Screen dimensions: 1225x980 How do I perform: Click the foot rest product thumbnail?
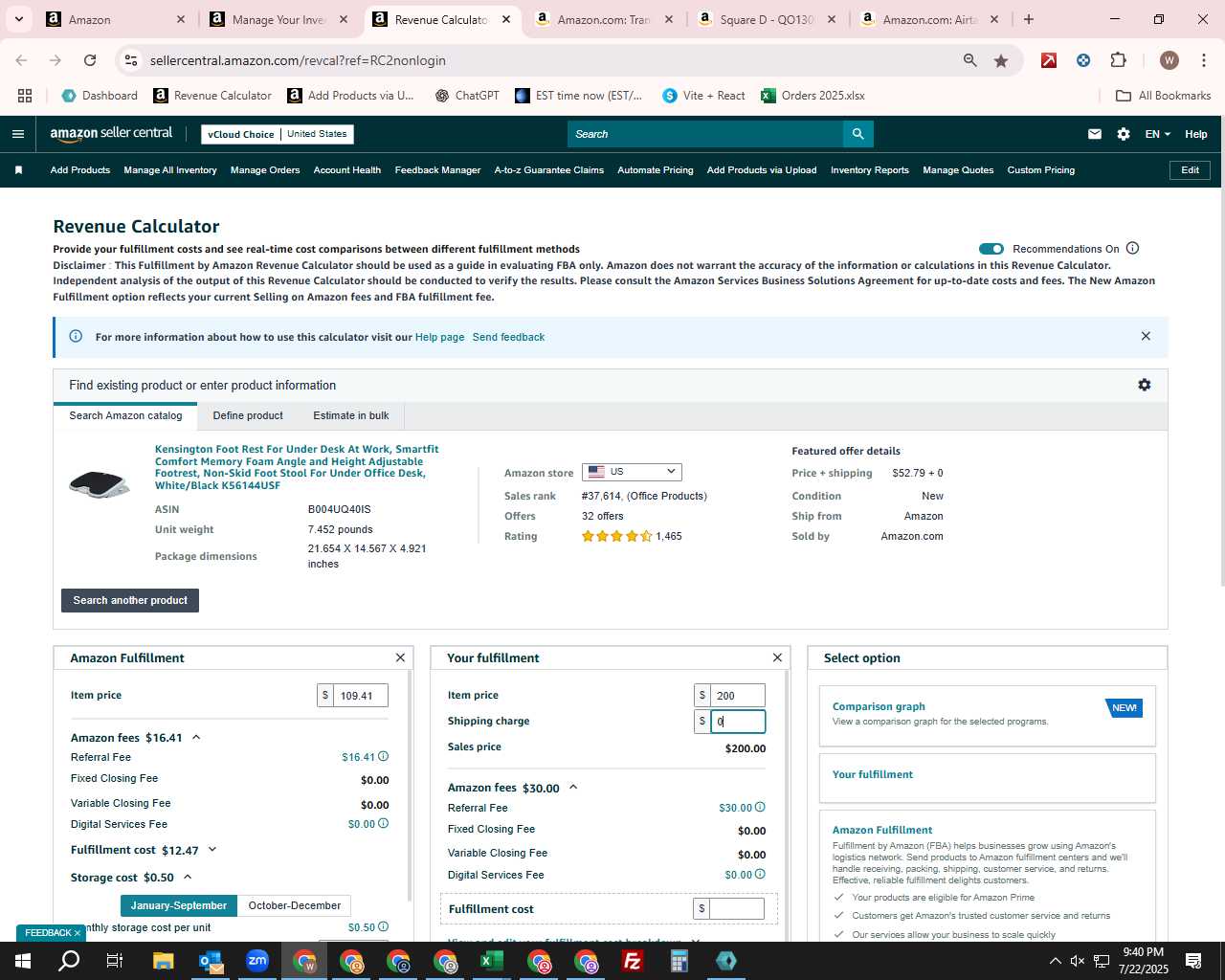[100, 484]
